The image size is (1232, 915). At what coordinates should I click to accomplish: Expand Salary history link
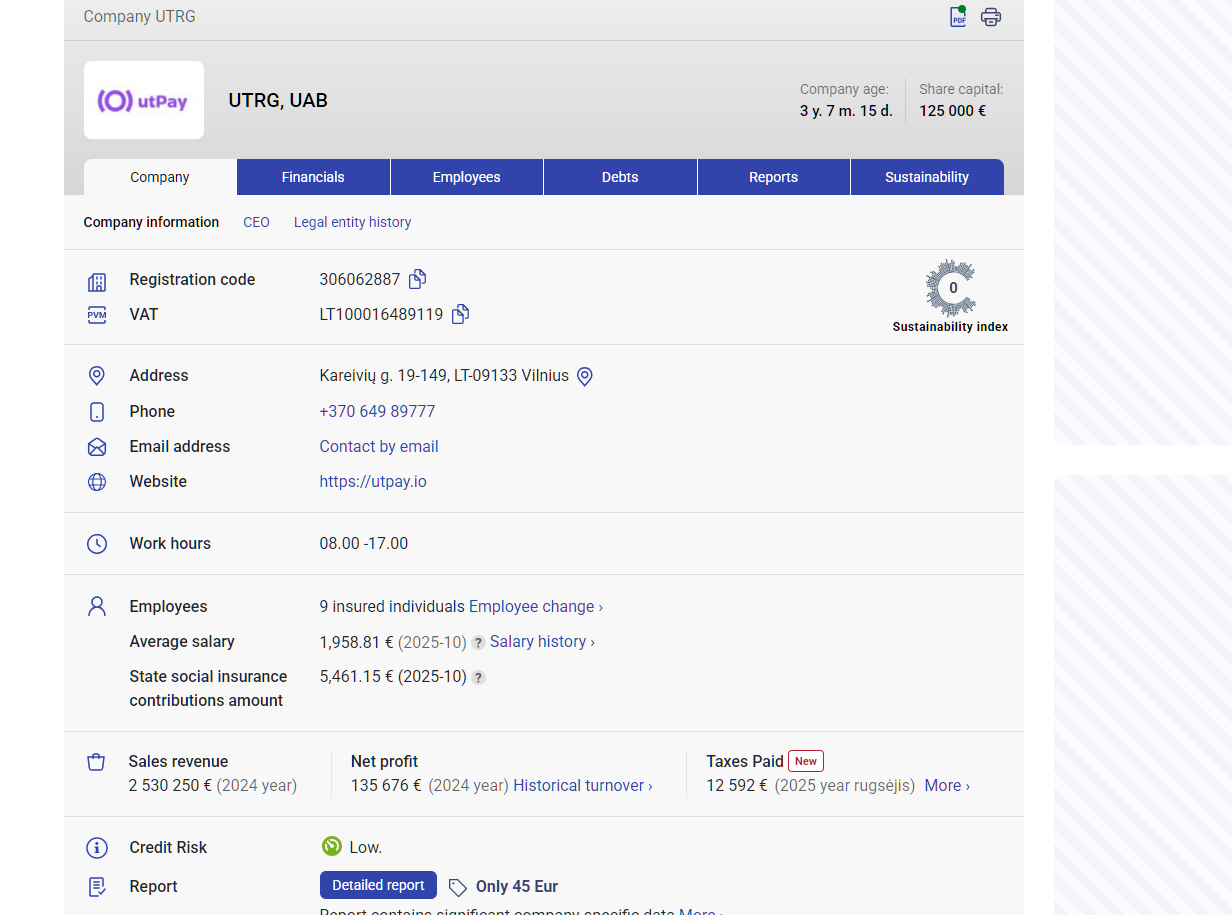click(x=541, y=642)
